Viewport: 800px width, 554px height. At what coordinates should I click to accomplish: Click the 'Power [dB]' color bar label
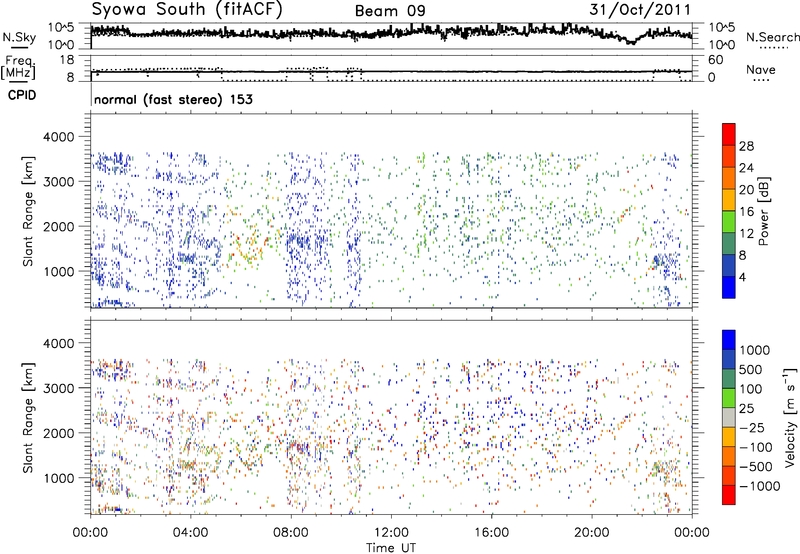tap(763, 211)
